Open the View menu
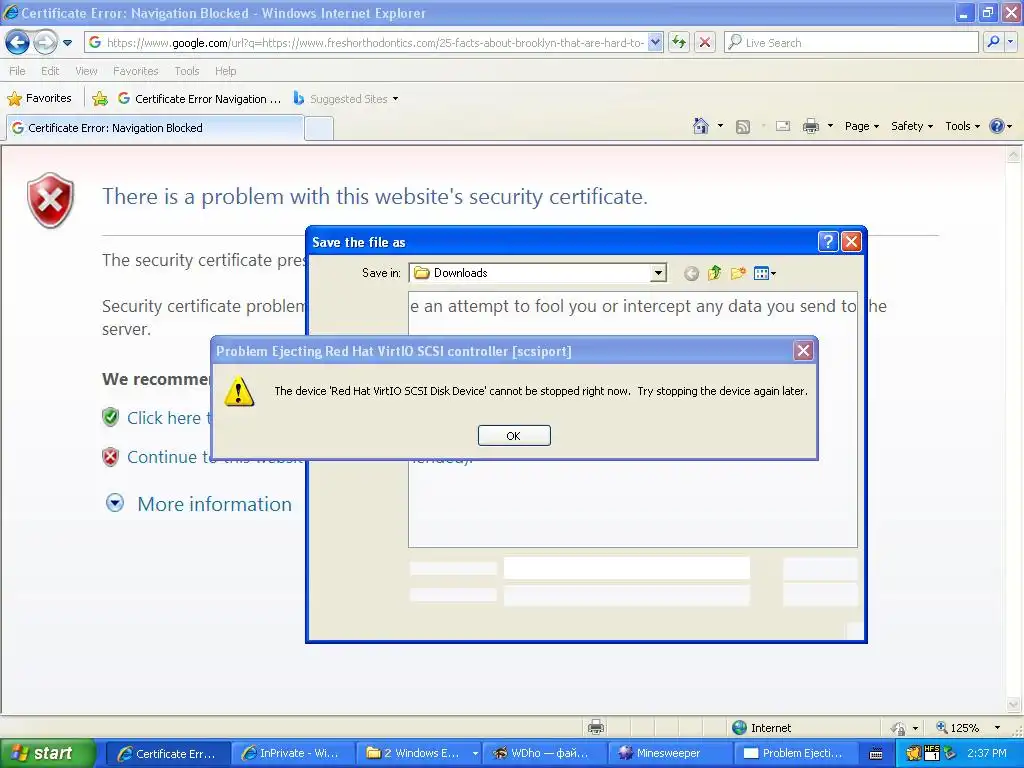The width and height of the screenshot is (1024, 768). coord(86,71)
